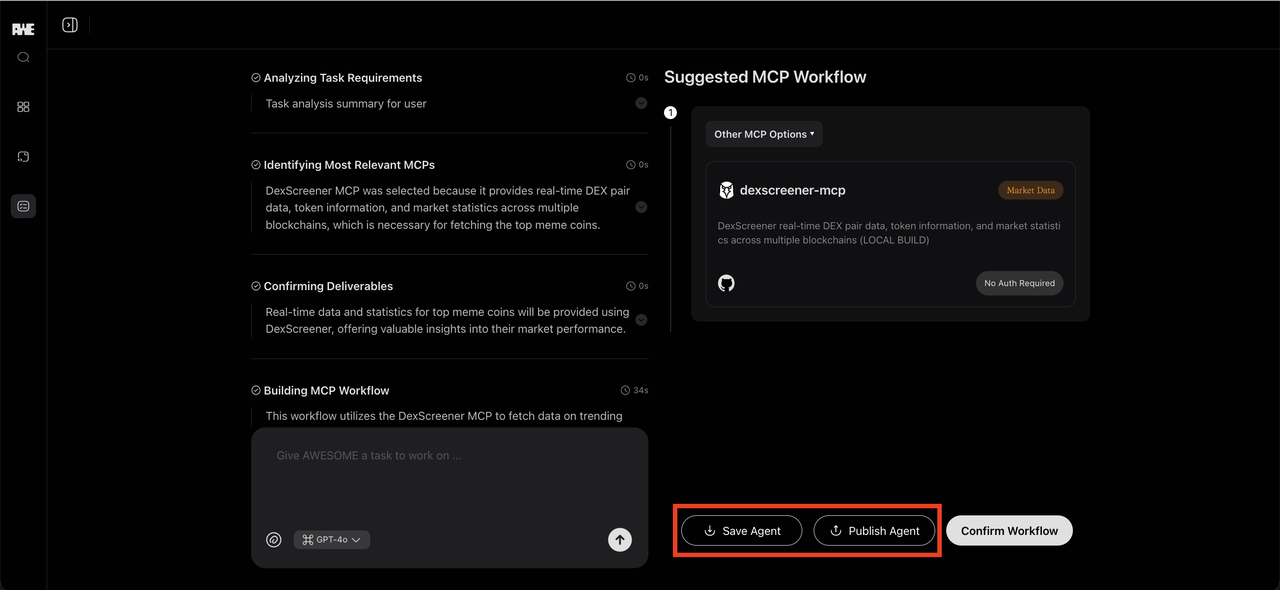Click the DexScreener real-time DEX pair description
Screen dimensions: 1280x590
tap(889, 233)
